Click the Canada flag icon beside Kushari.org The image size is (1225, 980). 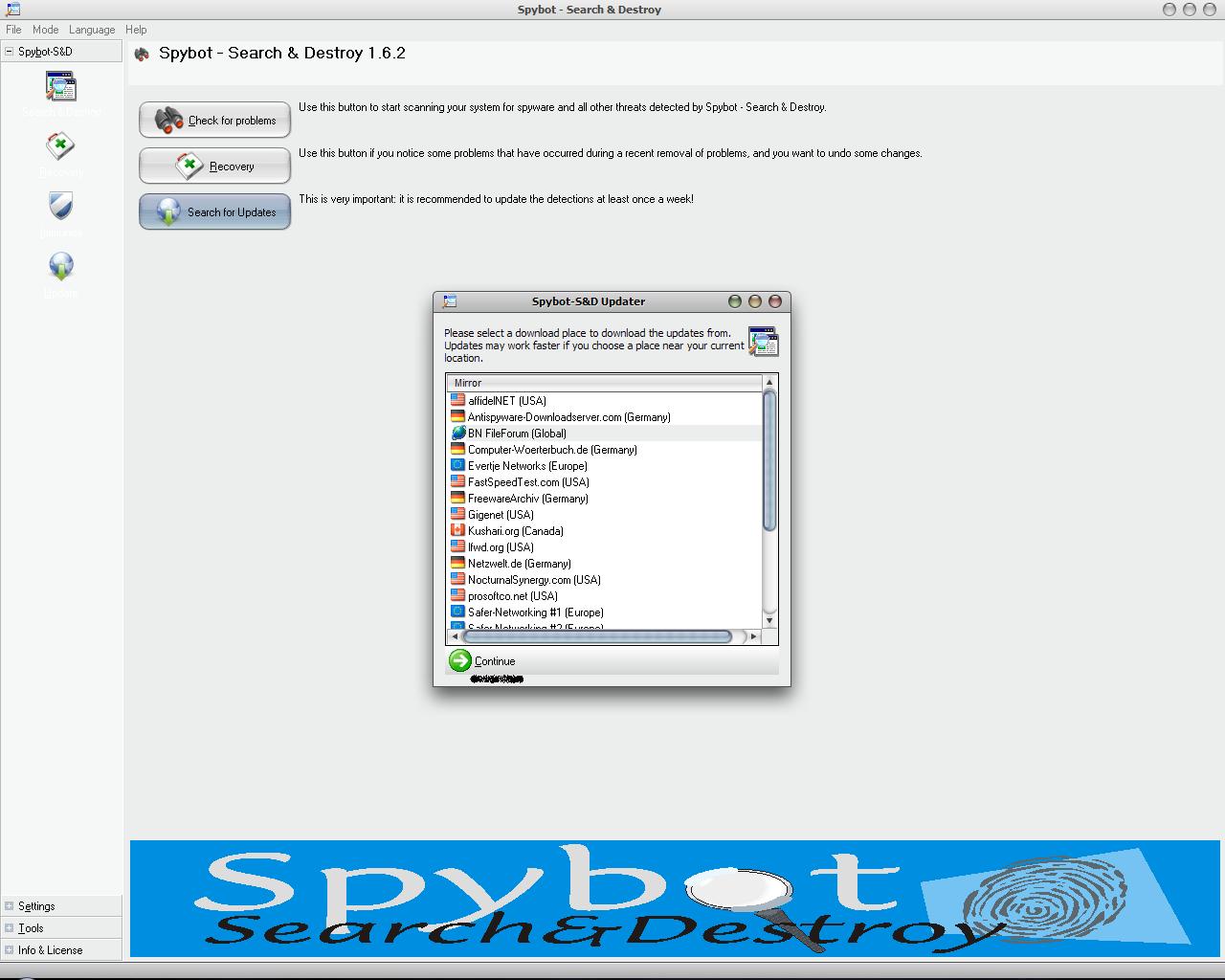coord(458,531)
